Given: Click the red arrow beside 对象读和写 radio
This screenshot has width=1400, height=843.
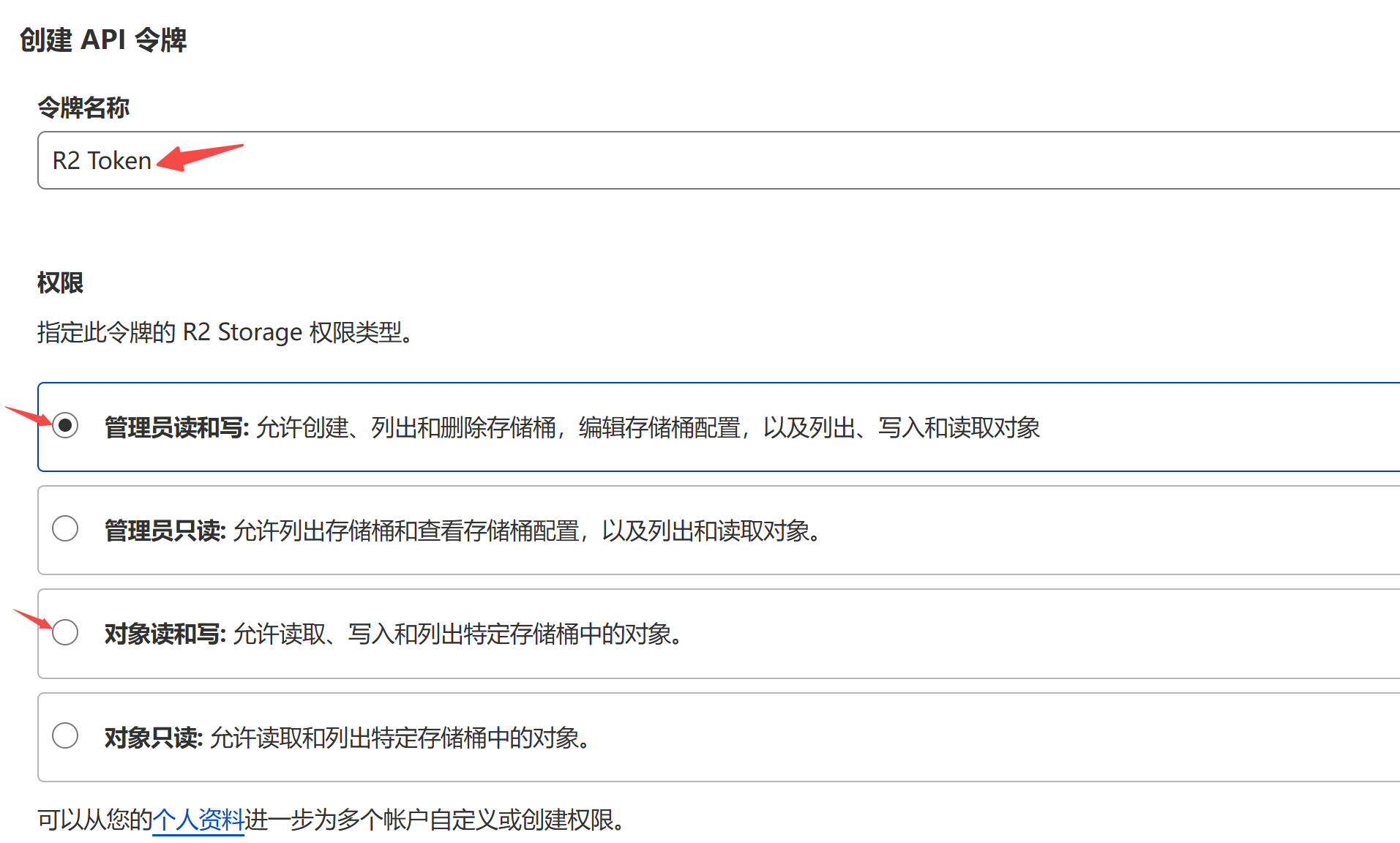Looking at the screenshot, I should click(33, 618).
